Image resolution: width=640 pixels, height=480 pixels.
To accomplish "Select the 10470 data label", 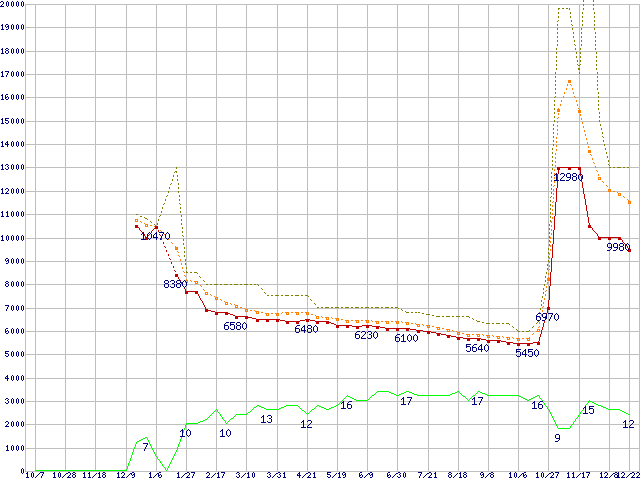I will (155, 237).
